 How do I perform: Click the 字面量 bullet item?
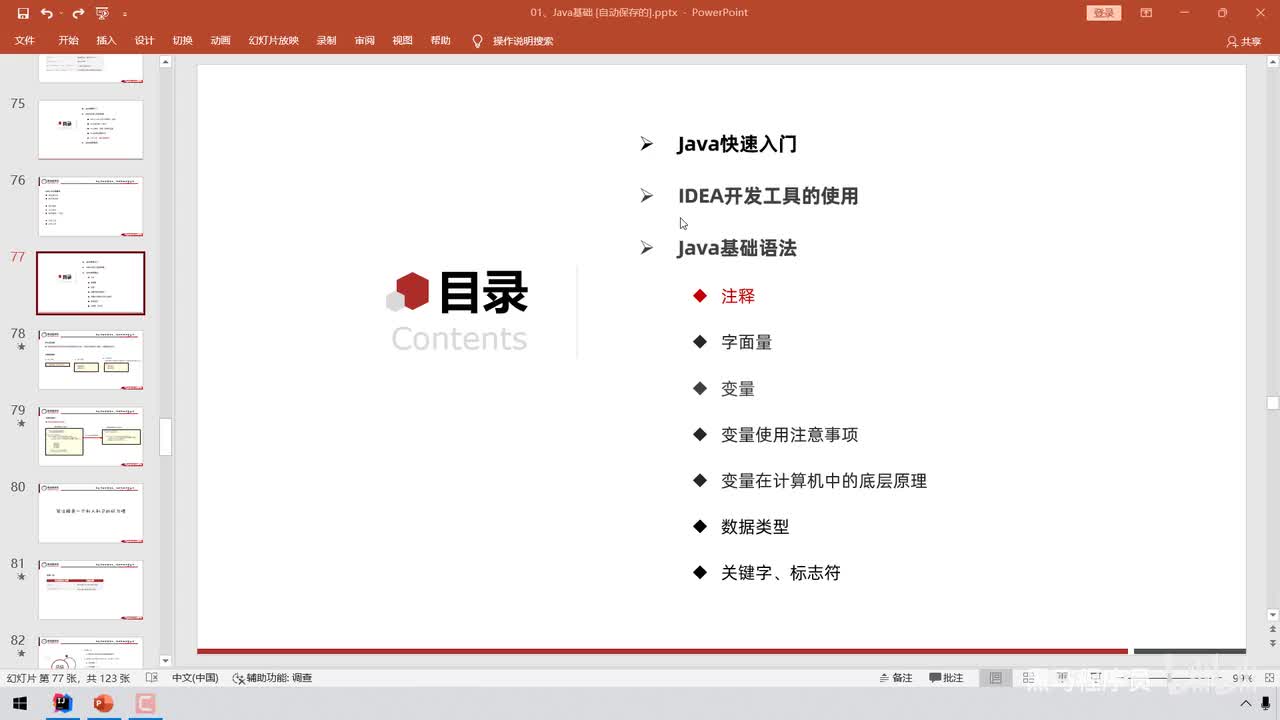tap(746, 342)
